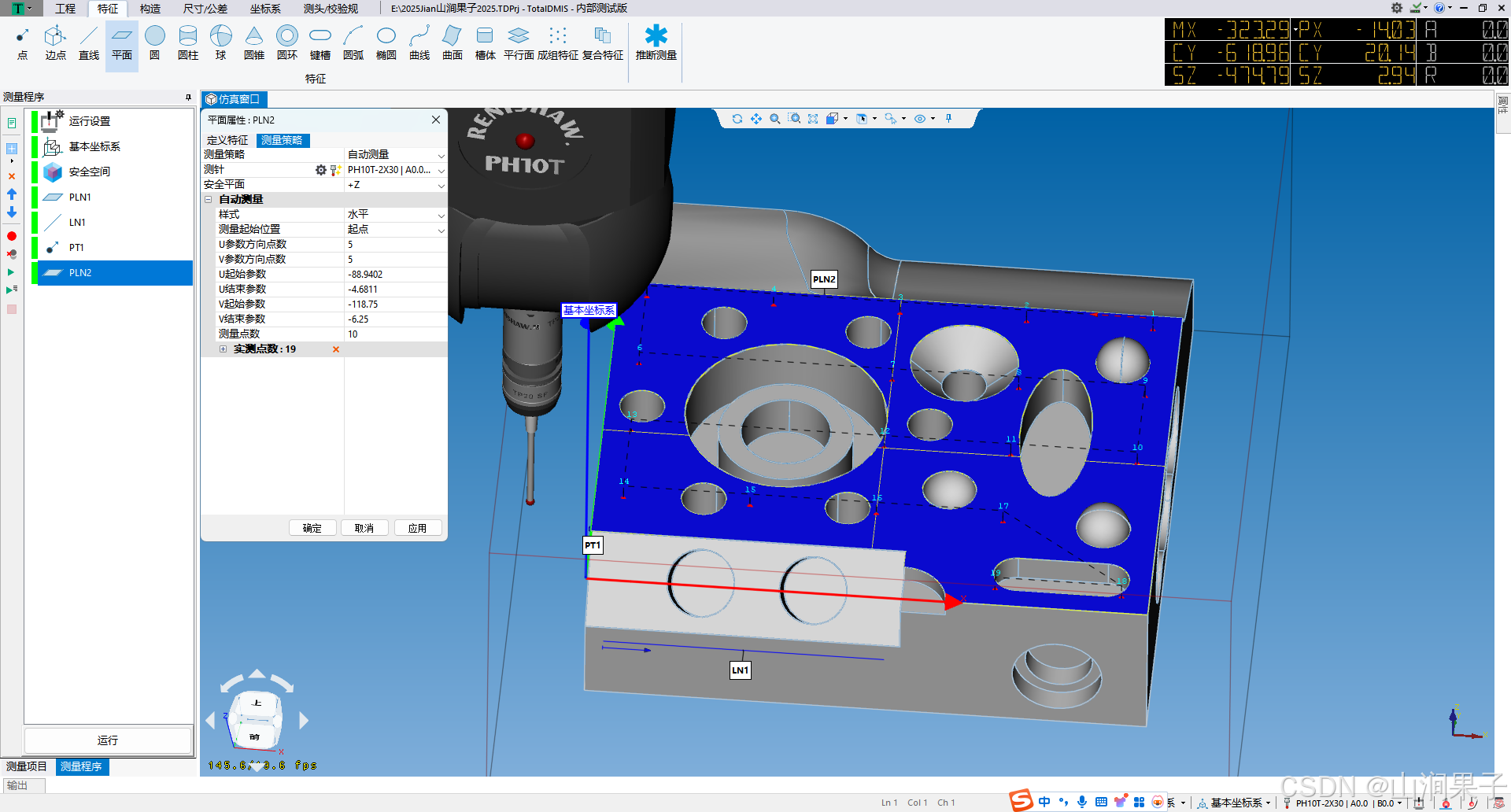Pin the viewport toolbar with pushpin icon
1511x812 pixels.
(x=949, y=119)
